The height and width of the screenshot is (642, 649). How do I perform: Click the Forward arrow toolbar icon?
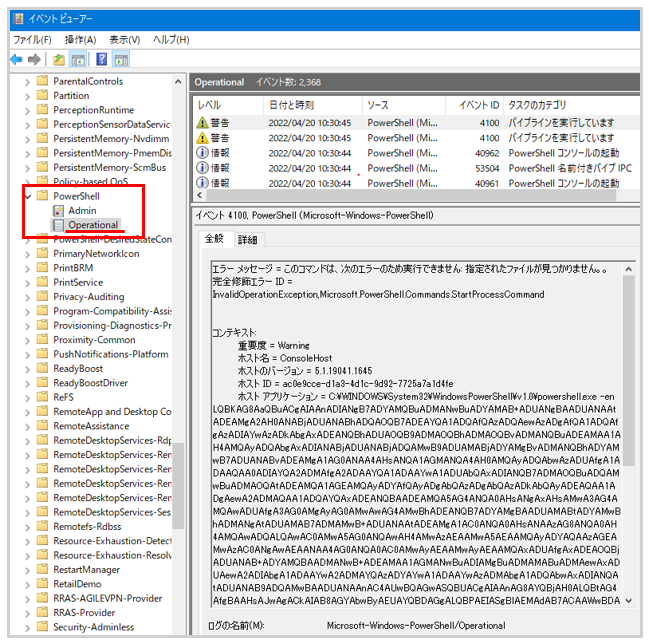pyautogui.click(x=34, y=60)
